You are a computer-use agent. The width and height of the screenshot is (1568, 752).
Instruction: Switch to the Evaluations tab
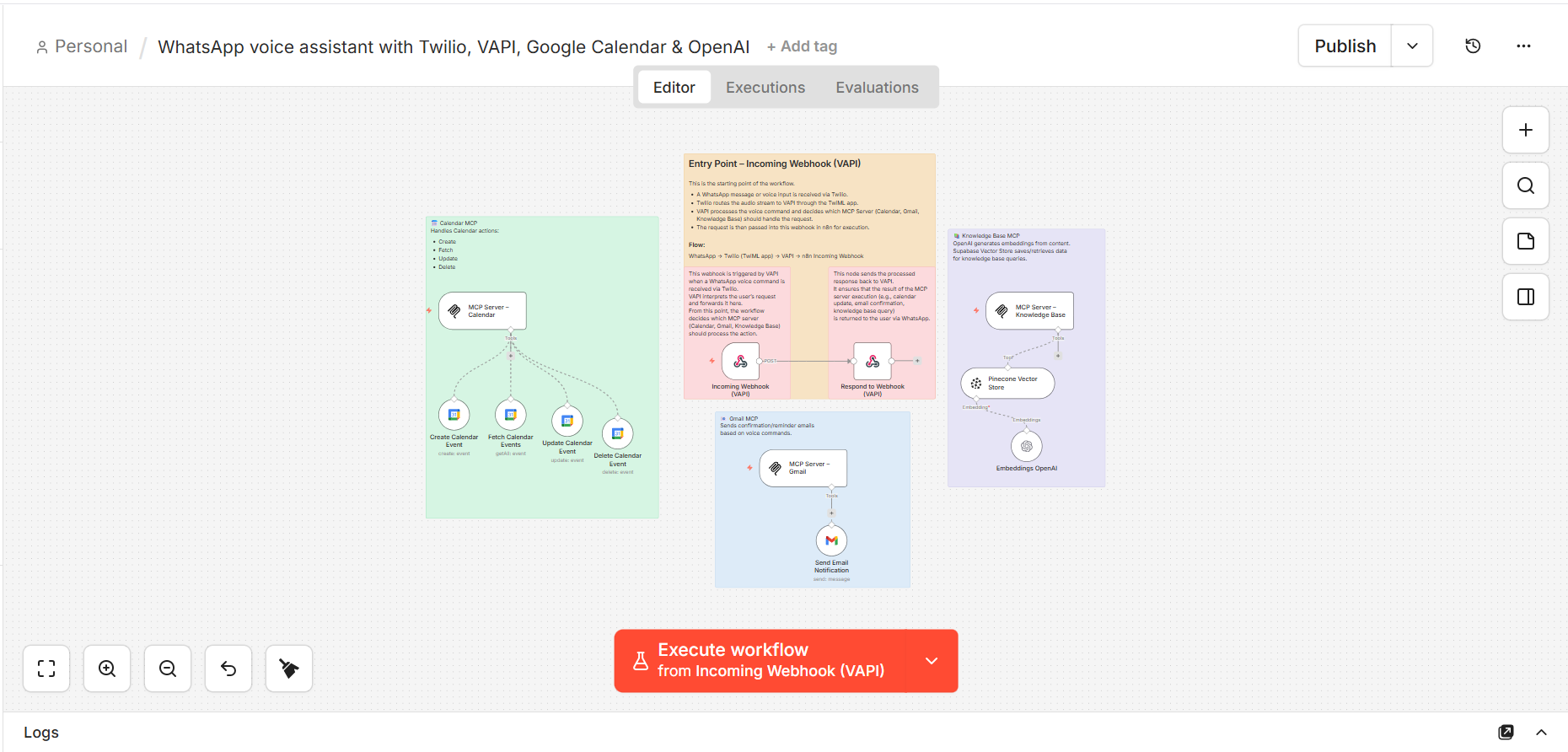(877, 88)
